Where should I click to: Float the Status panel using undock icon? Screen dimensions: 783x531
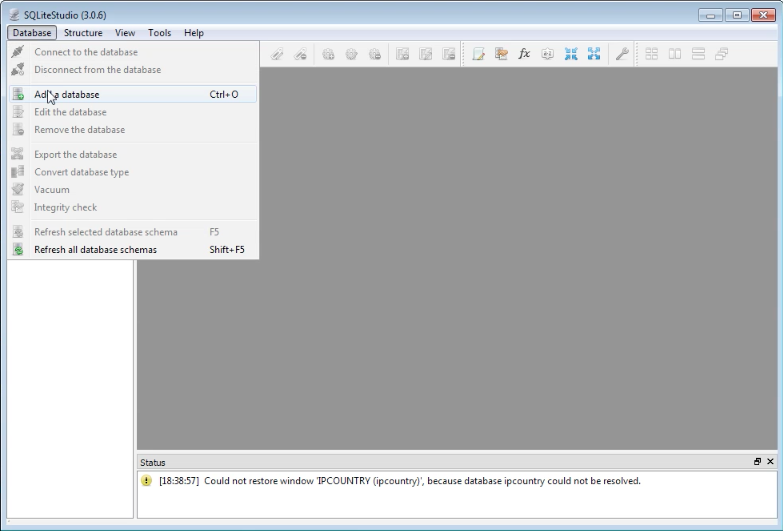757,462
